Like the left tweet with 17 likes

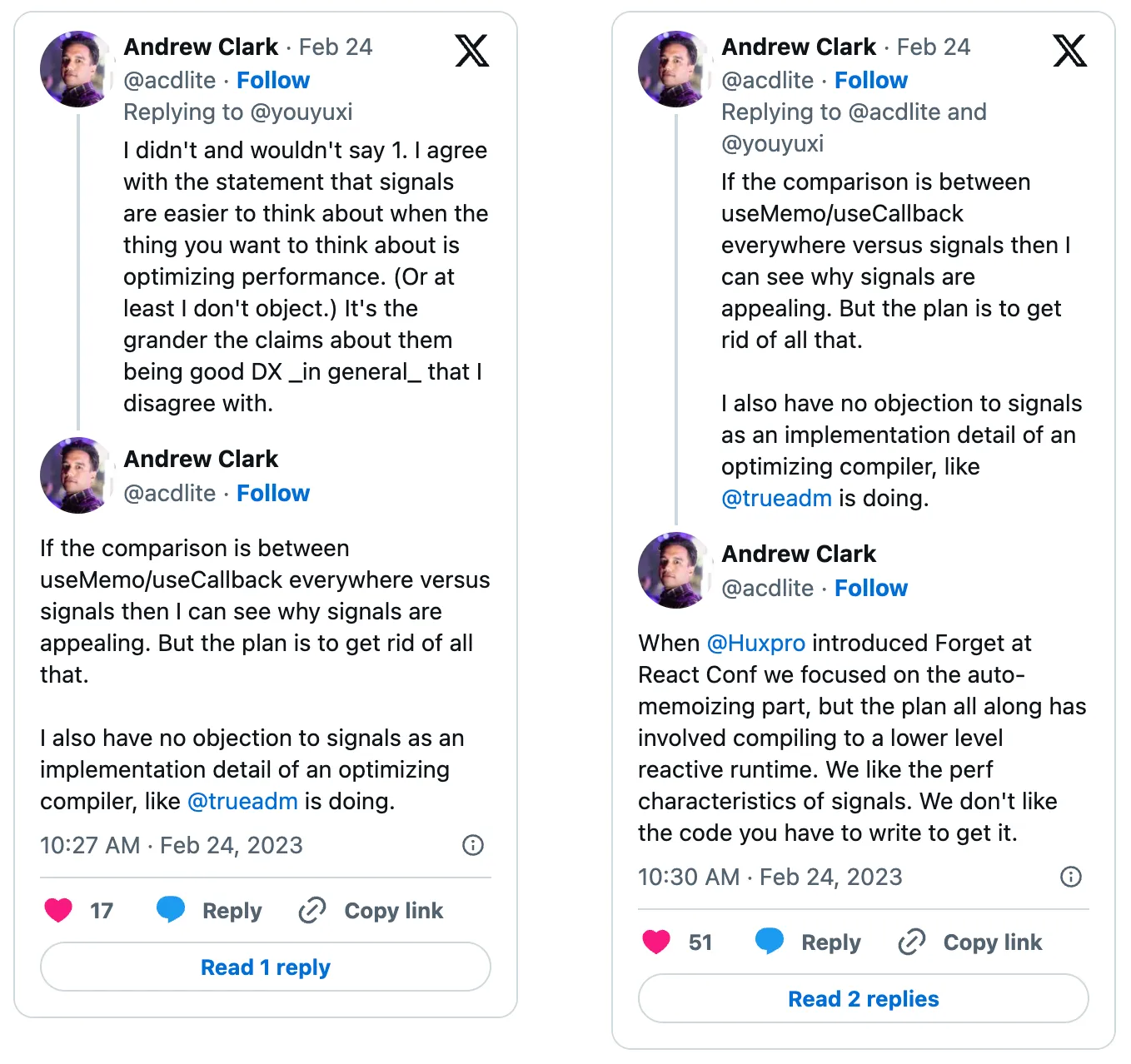58,910
